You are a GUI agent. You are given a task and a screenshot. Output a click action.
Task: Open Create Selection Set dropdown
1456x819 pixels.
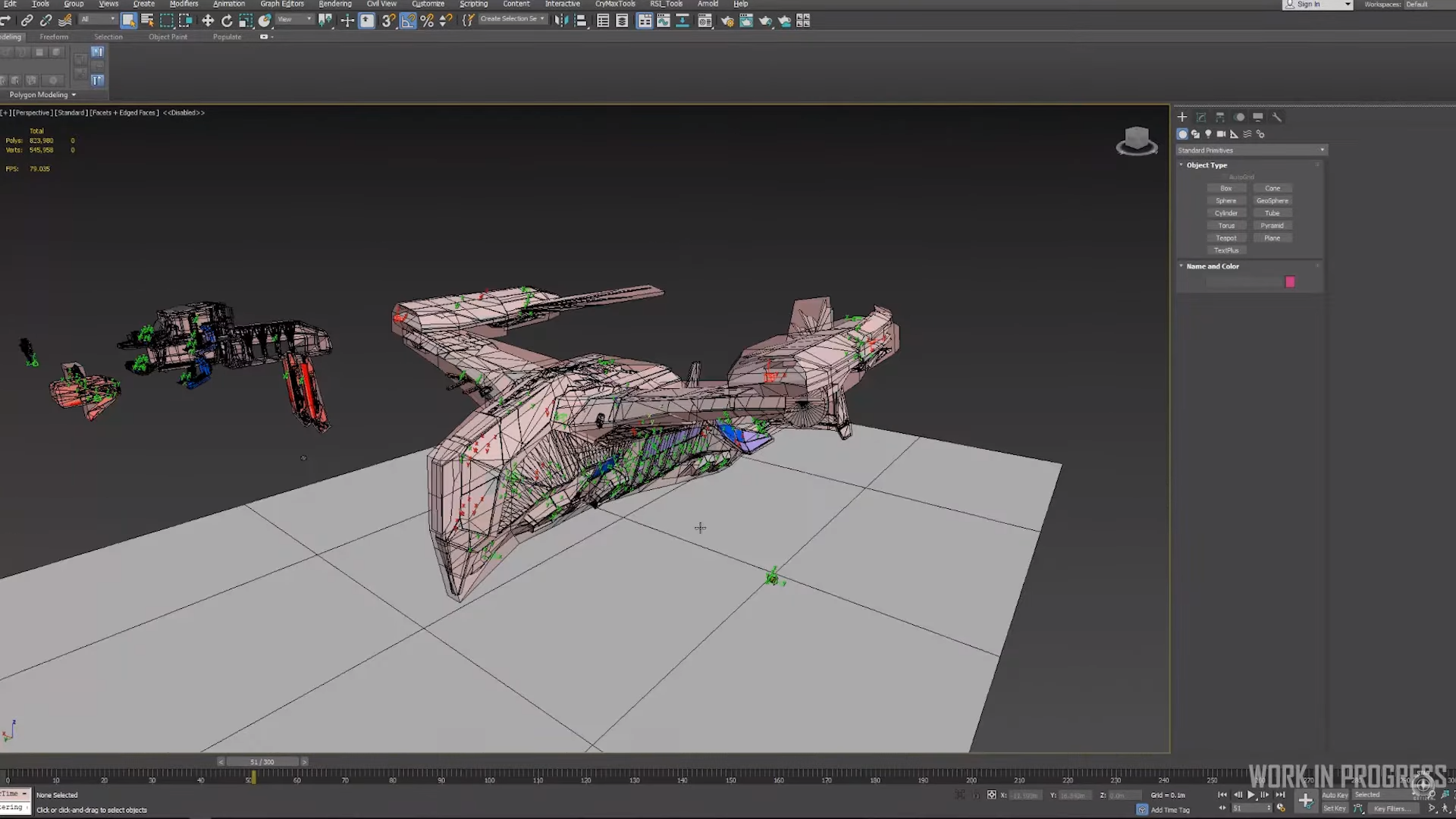pos(513,19)
